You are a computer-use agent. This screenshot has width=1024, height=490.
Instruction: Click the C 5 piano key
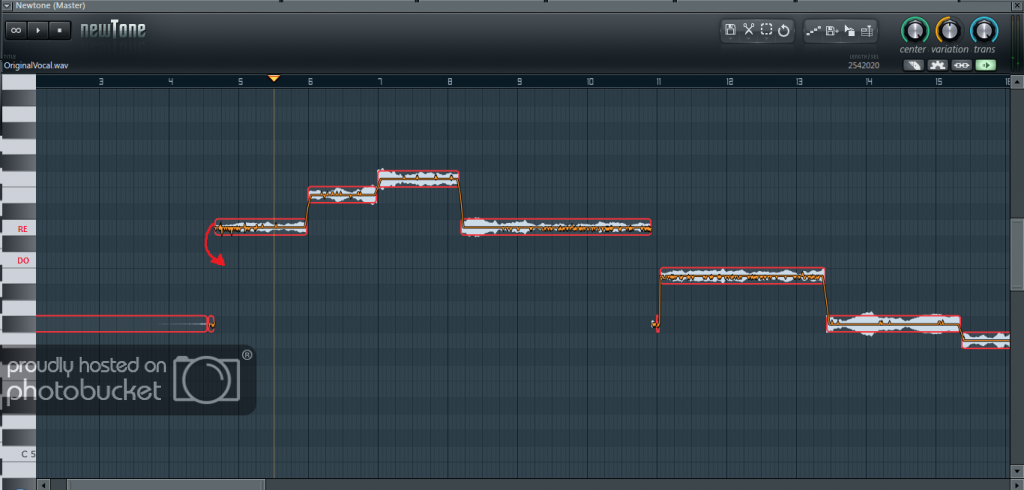pyautogui.click(x=18, y=453)
